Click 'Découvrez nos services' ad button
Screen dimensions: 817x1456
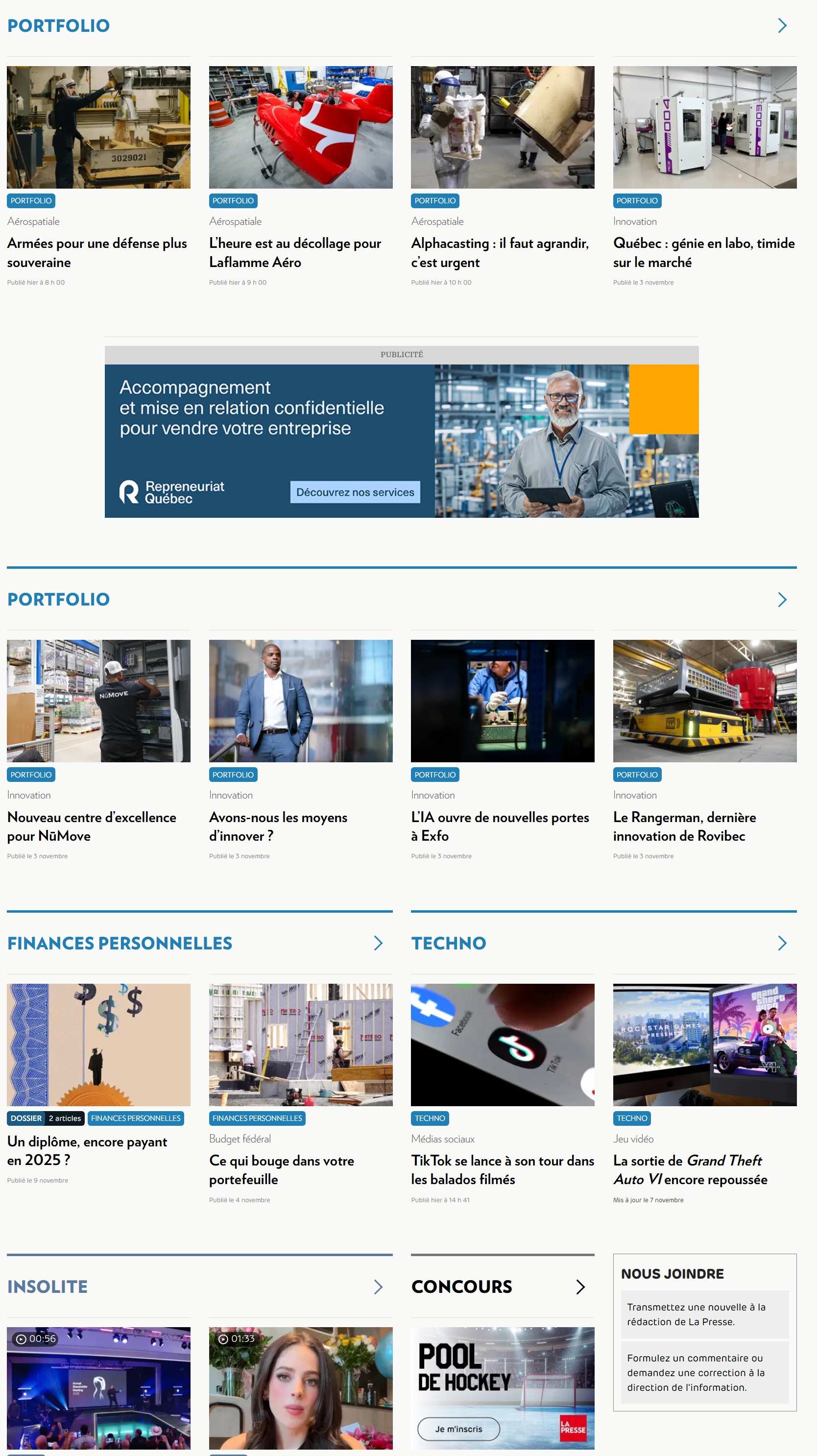coord(355,492)
